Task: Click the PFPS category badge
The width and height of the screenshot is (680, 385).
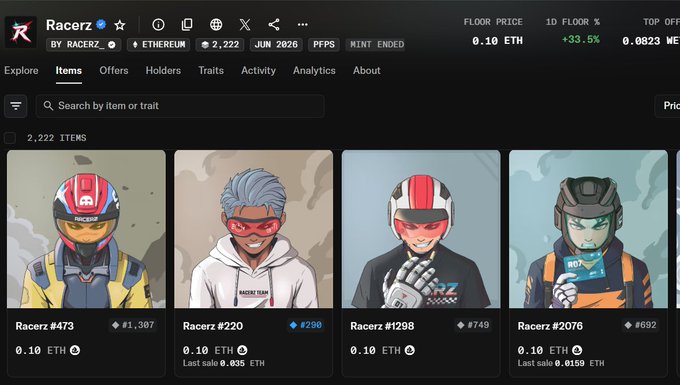Action: pos(324,45)
